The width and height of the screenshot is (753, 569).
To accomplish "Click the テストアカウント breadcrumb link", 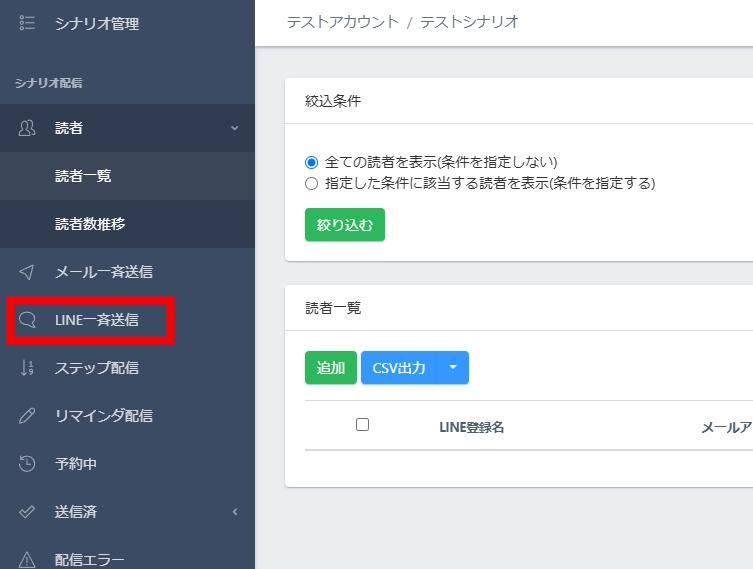I will pos(341,22).
